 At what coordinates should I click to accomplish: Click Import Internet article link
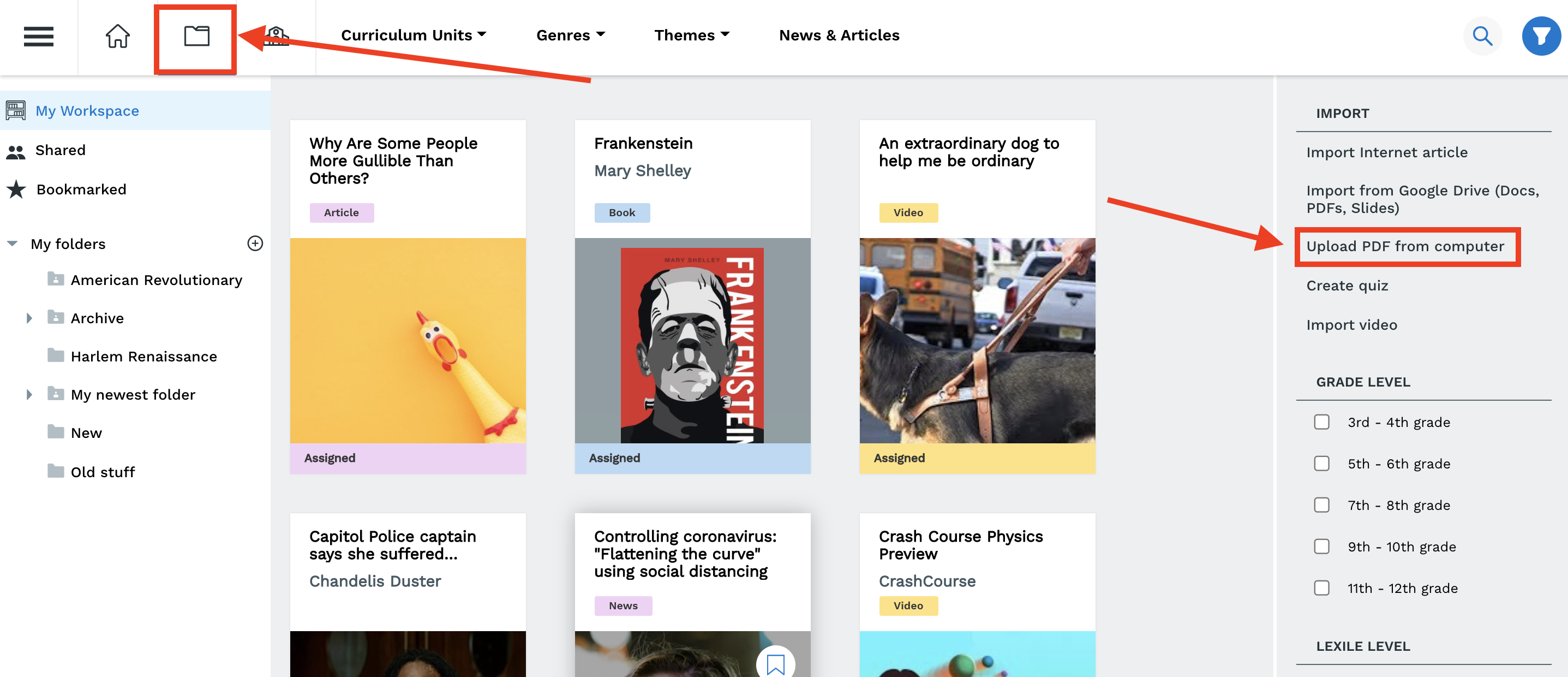pyautogui.click(x=1387, y=152)
